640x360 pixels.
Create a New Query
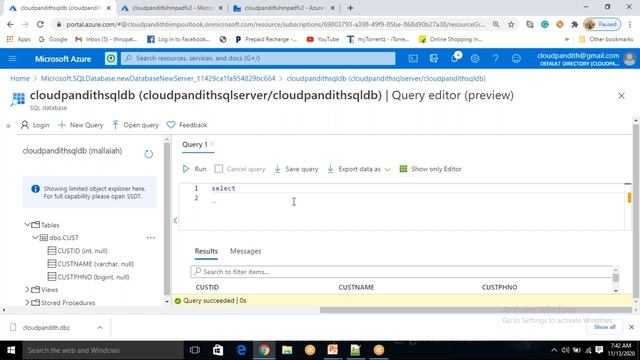coord(80,125)
